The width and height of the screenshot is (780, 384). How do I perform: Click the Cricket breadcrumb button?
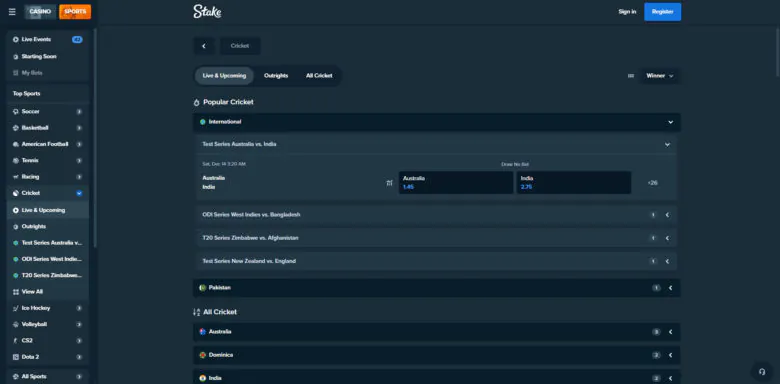click(x=240, y=46)
